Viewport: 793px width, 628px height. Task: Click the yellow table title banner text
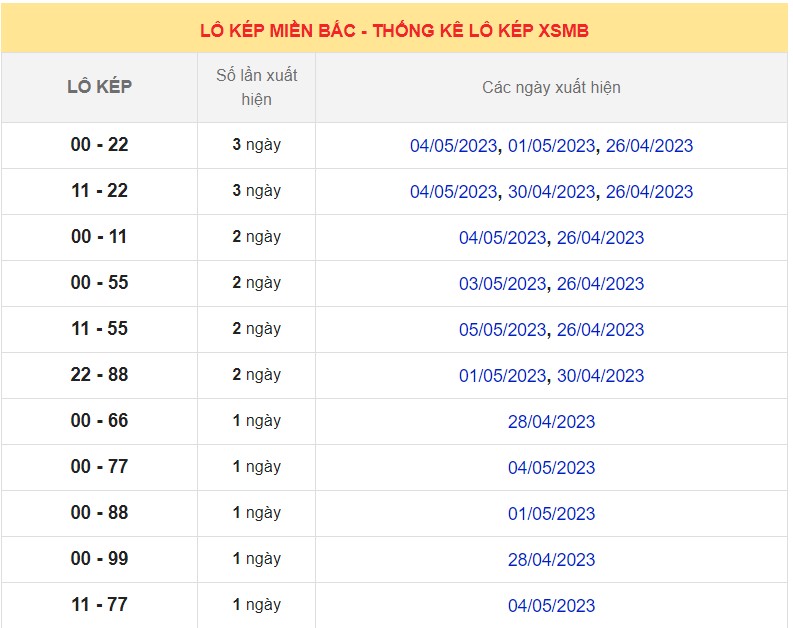[394, 30]
